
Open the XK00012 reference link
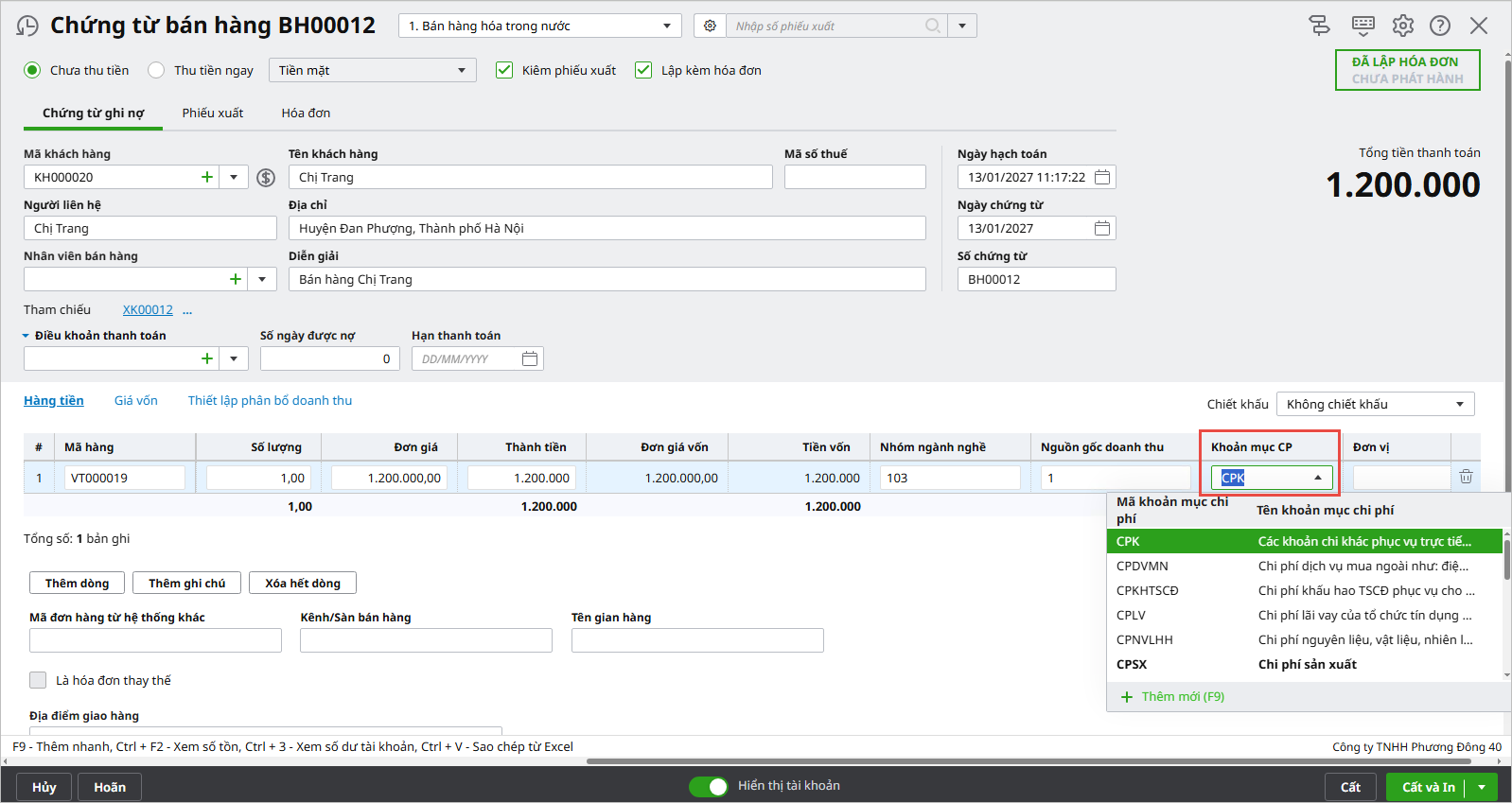148,309
